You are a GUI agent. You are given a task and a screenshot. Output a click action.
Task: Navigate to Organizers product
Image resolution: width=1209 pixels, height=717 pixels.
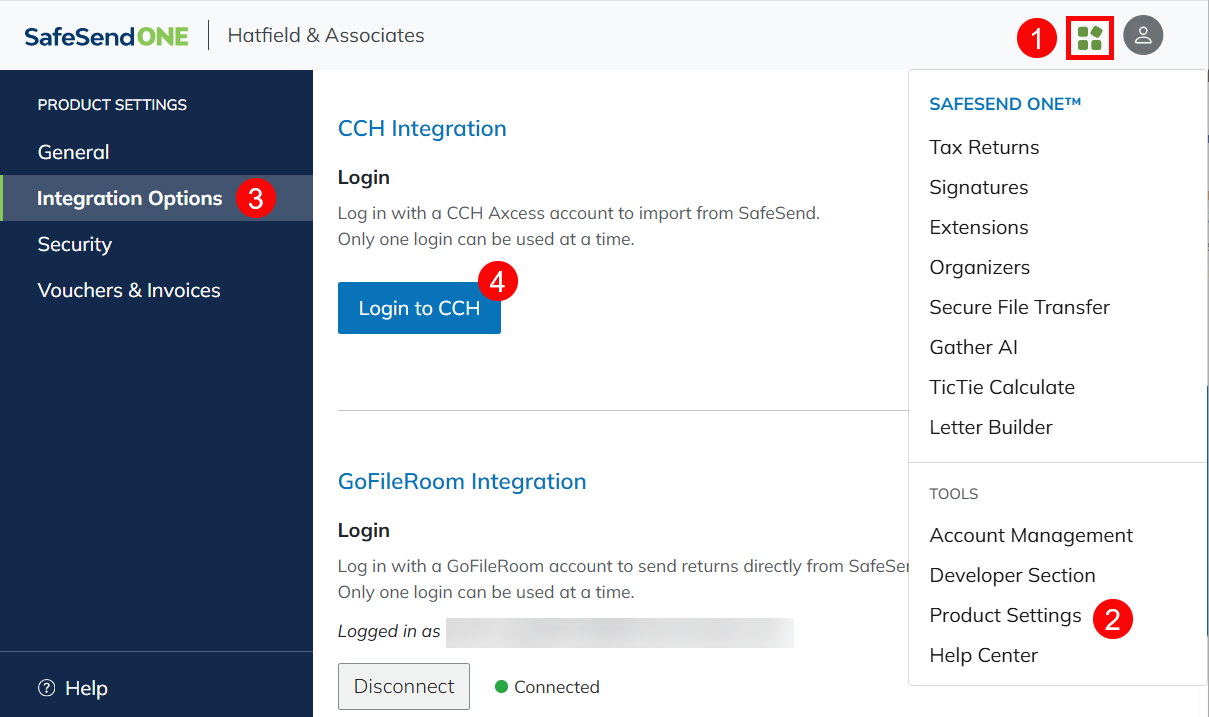[979, 267]
